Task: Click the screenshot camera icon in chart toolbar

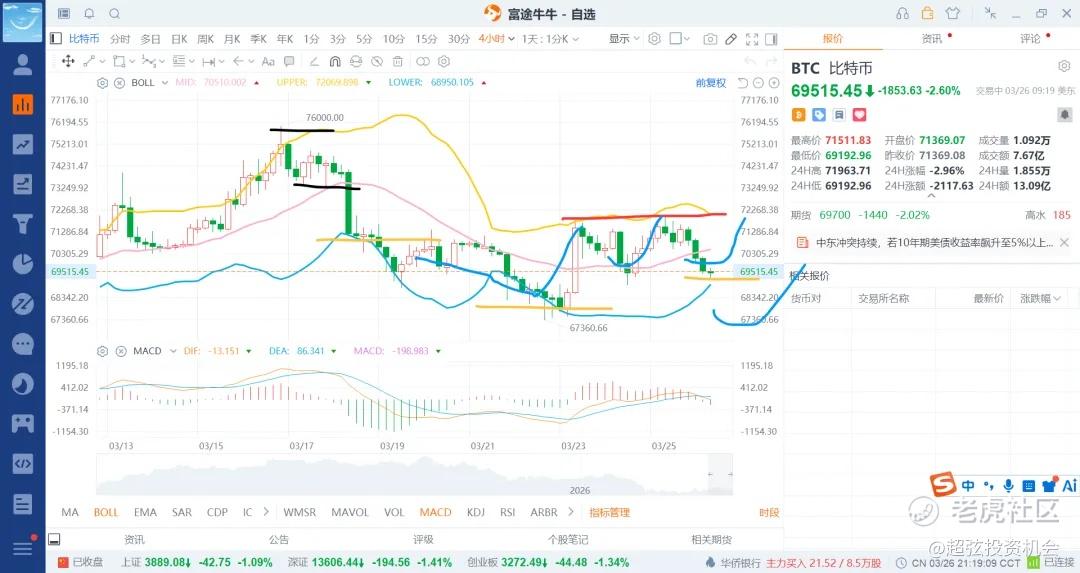Action: (x=710, y=39)
